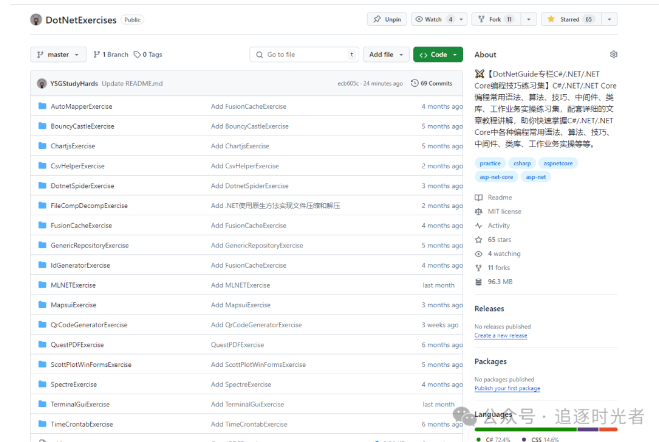
Task: Open the Packages section heading
Action: pos(490,362)
